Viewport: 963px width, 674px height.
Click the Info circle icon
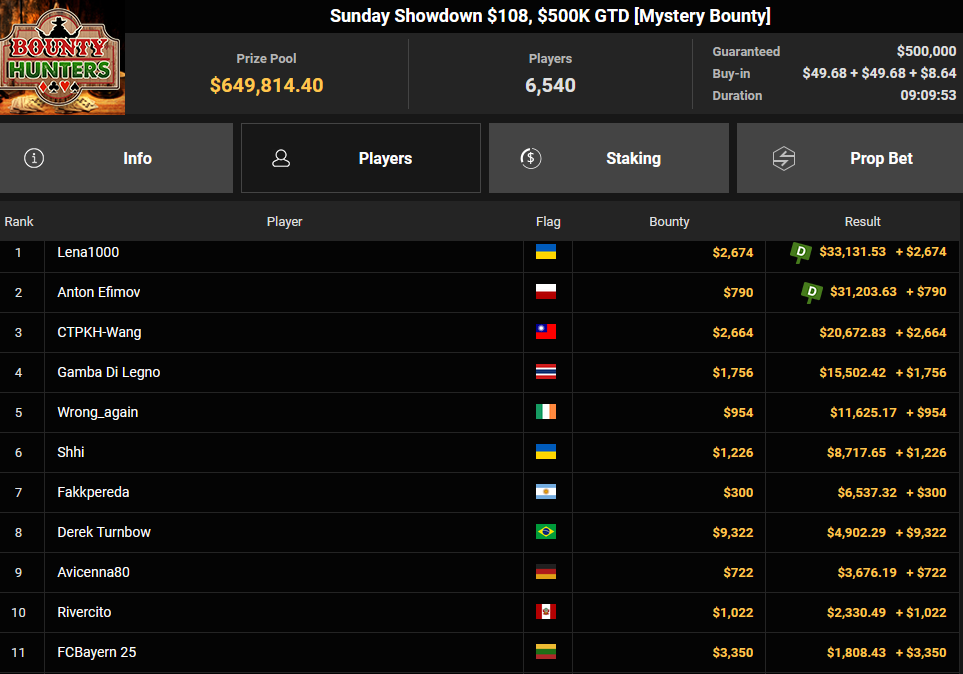point(34,158)
